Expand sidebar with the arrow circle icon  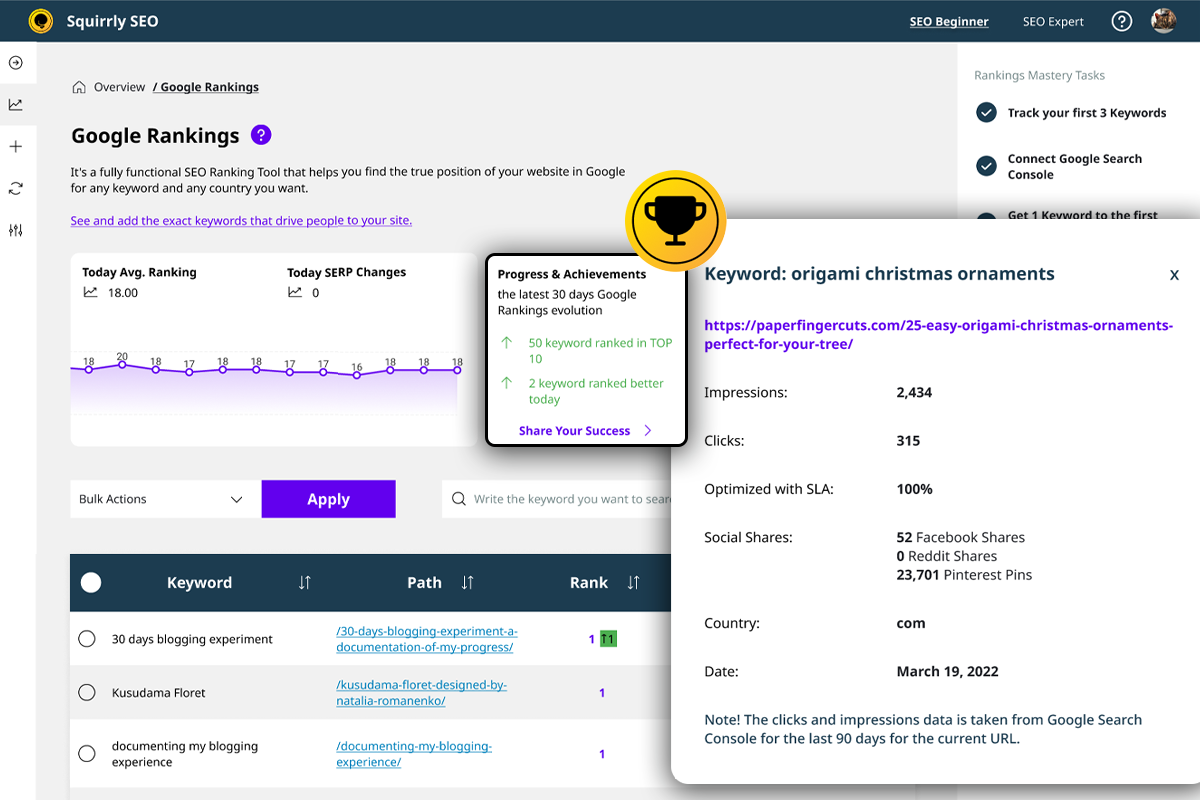16,63
